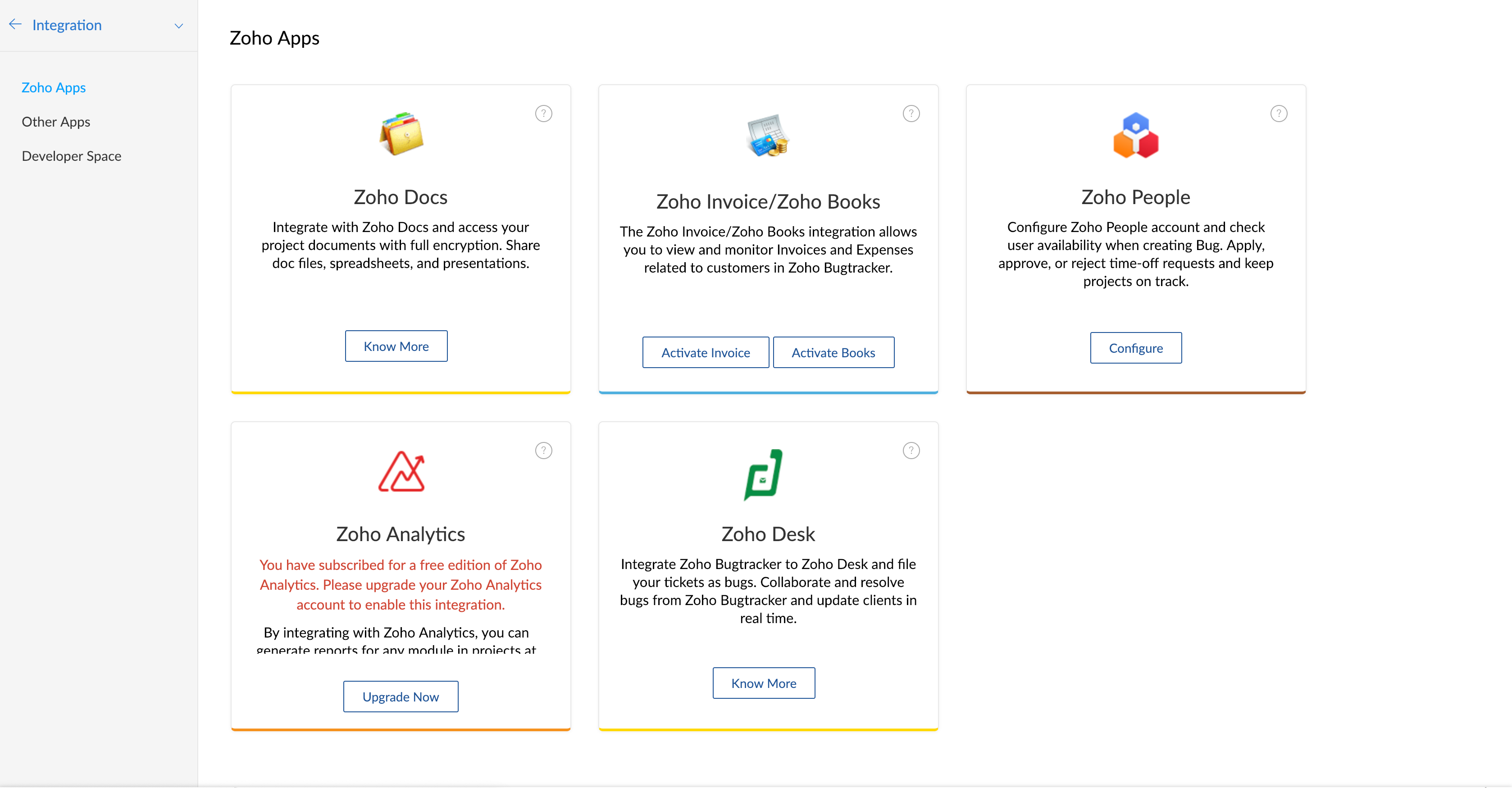Open Other Apps in the sidebar
This screenshot has width=1512, height=788.
[x=56, y=122]
